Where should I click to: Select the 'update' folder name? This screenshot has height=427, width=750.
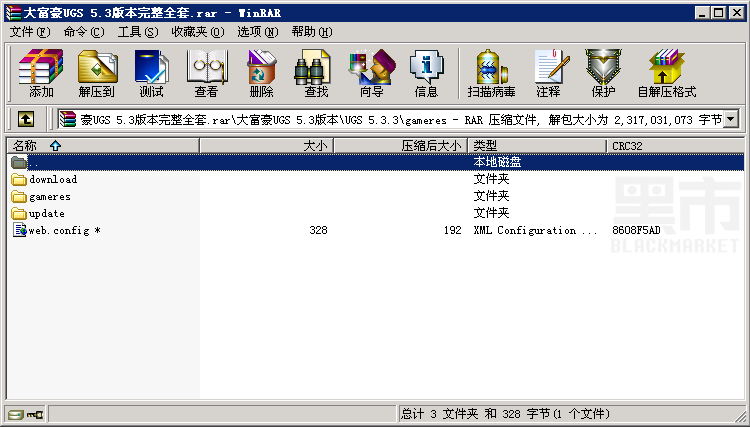coord(47,214)
